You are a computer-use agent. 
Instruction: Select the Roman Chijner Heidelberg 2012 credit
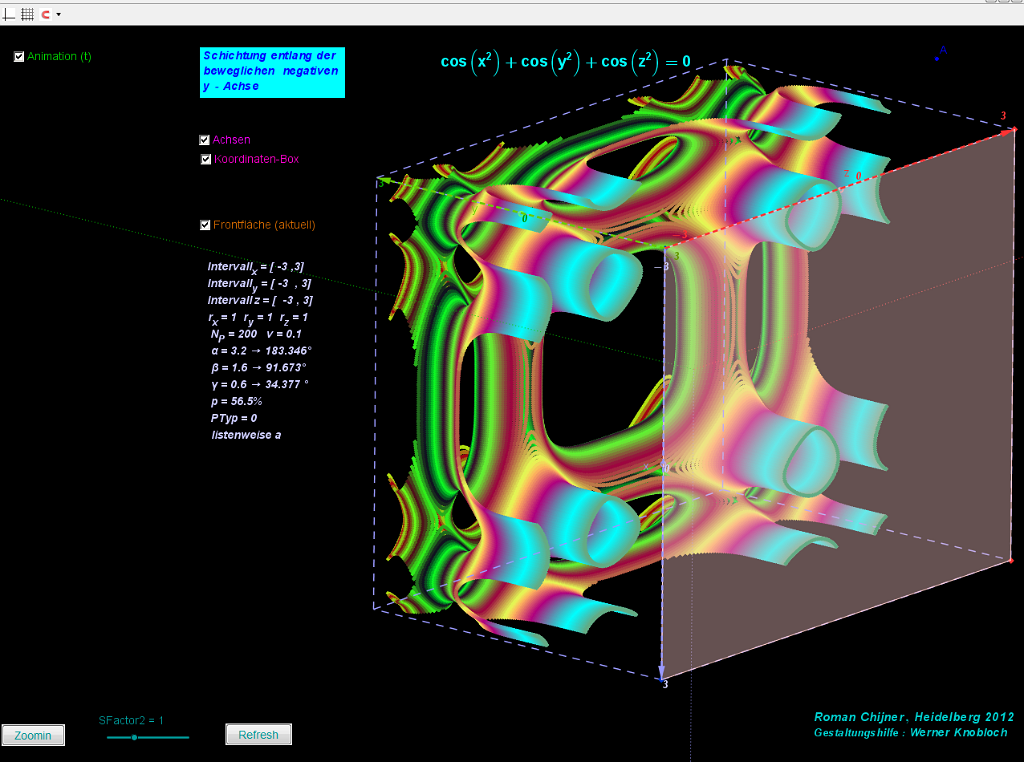coord(914,717)
